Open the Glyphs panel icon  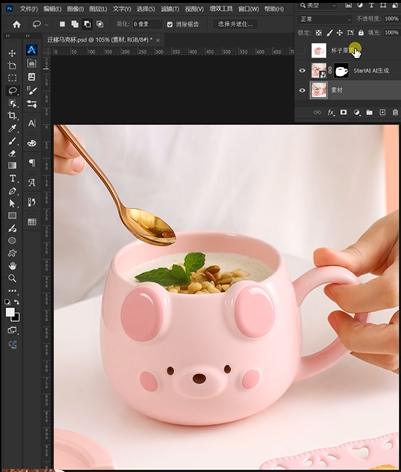point(32,183)
